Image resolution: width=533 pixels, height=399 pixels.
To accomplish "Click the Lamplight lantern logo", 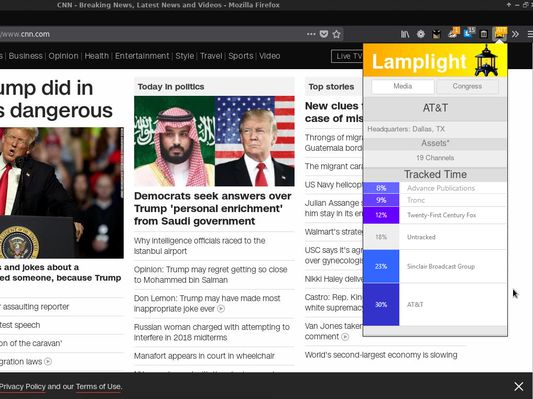I will [486, 60].
